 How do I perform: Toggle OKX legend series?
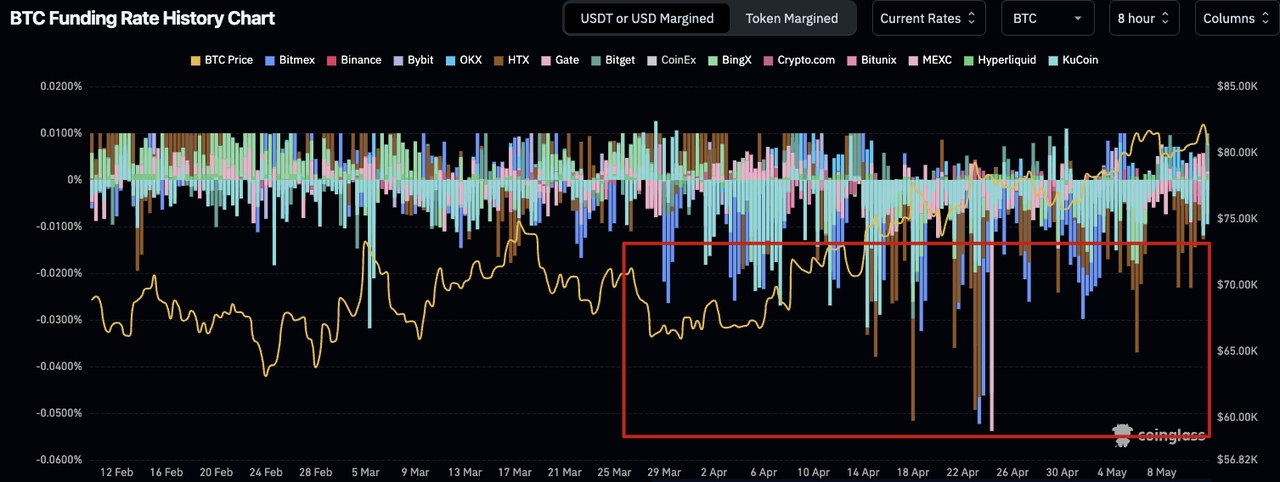(463, 60)
